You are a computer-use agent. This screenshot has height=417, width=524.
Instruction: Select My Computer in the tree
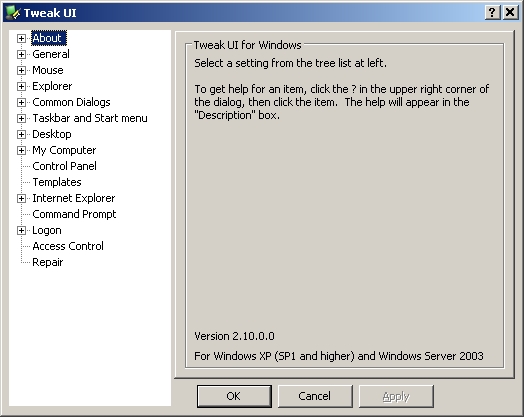point(64,150)
